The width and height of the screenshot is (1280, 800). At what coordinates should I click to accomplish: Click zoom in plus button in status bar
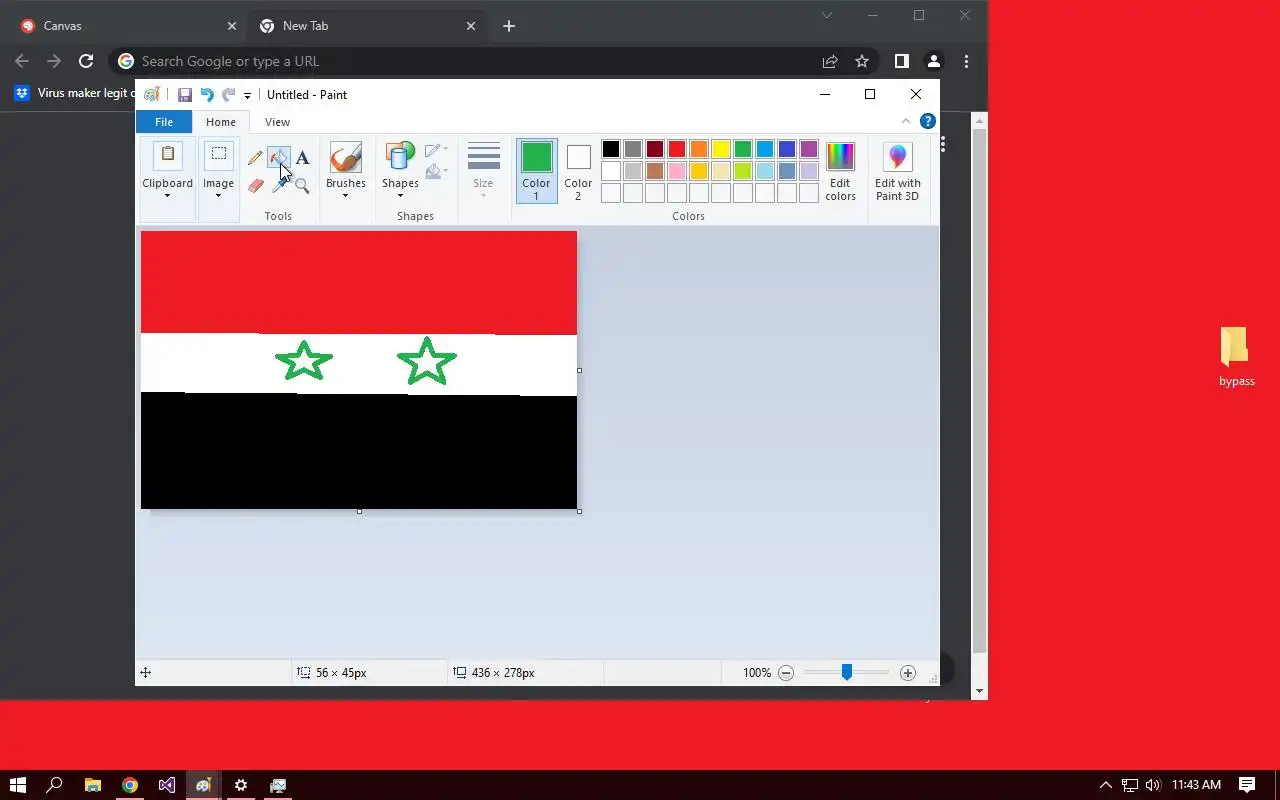point(908,673)
